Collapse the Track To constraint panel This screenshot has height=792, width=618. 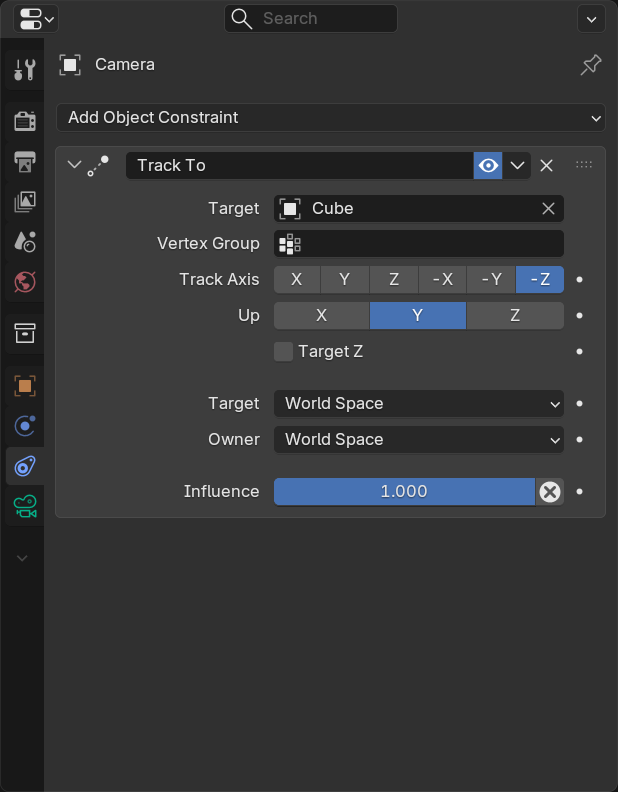(74, 165)
